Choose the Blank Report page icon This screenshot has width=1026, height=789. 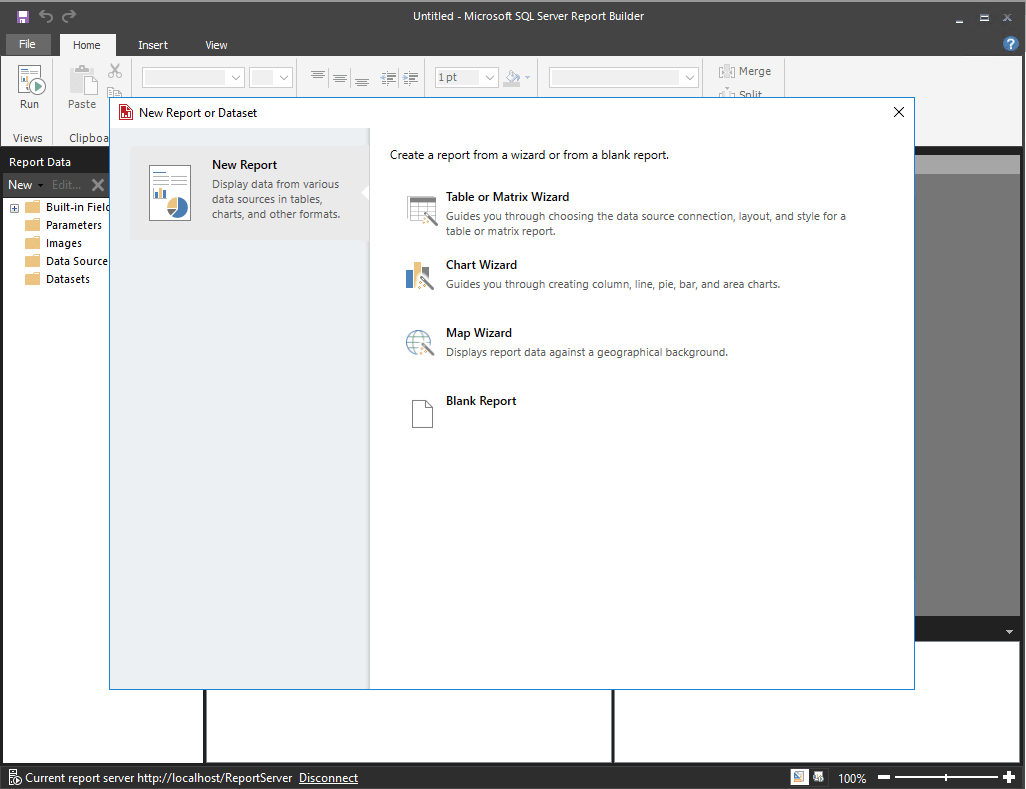tap(422, 413)
